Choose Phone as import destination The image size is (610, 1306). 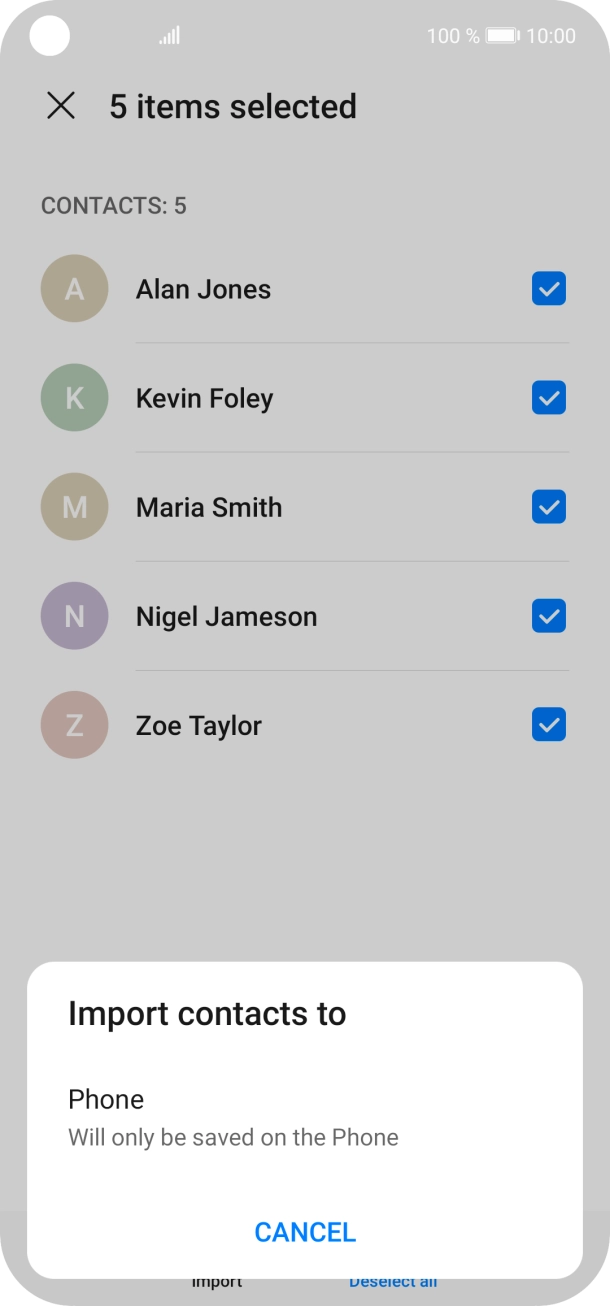tap(233, 1117)
